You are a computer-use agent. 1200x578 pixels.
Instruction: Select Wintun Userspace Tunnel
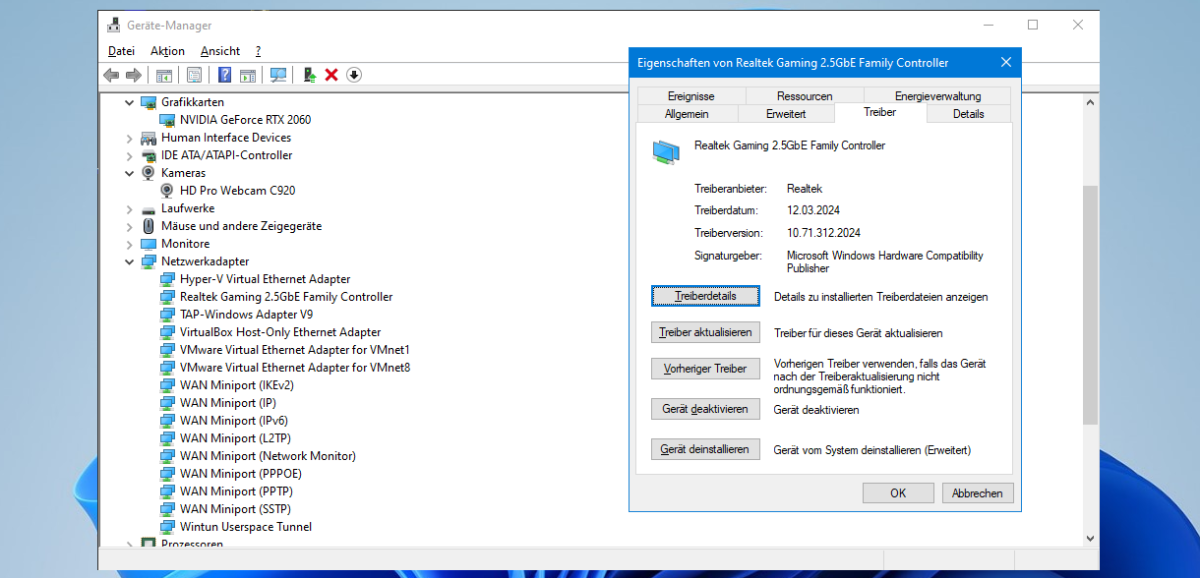tap(246, 527)
